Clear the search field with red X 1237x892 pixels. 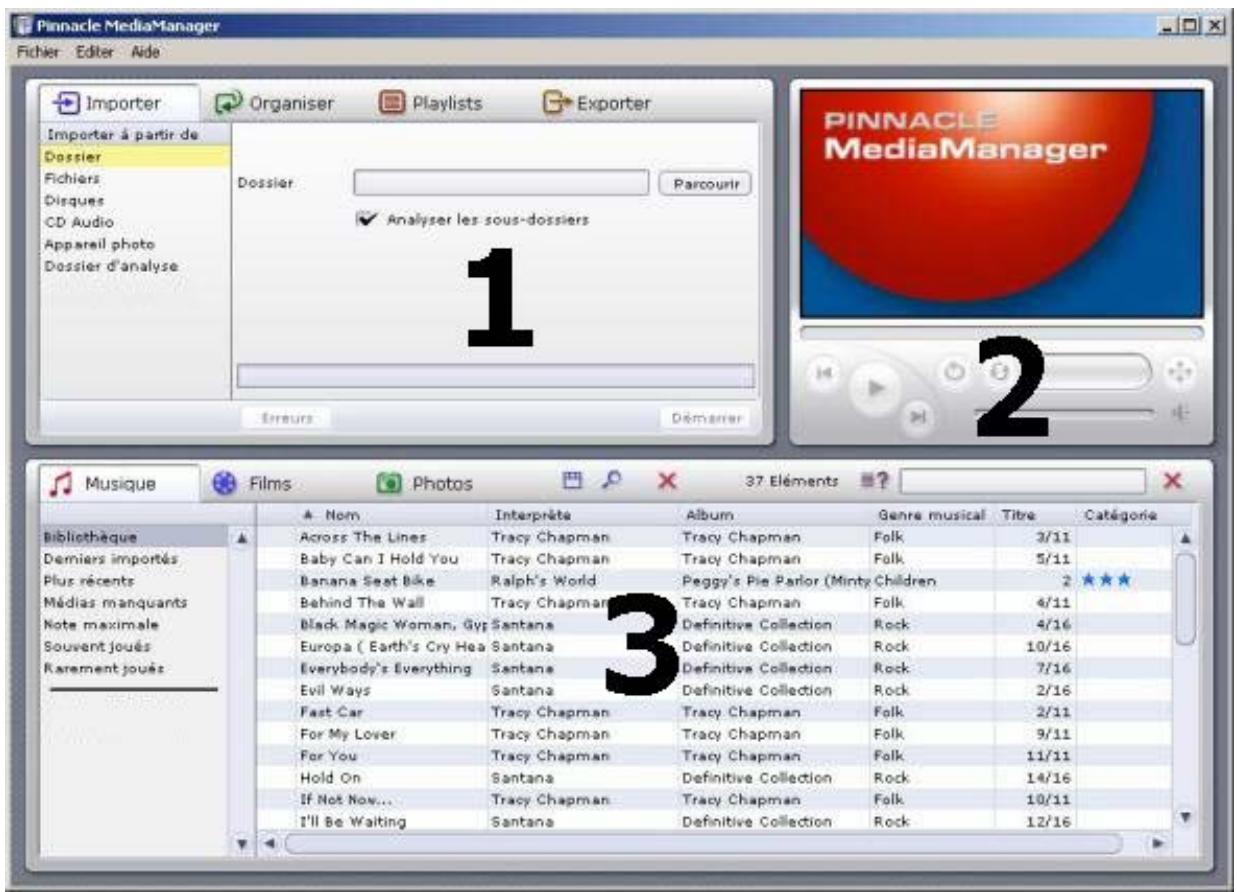coord(1174,482)
